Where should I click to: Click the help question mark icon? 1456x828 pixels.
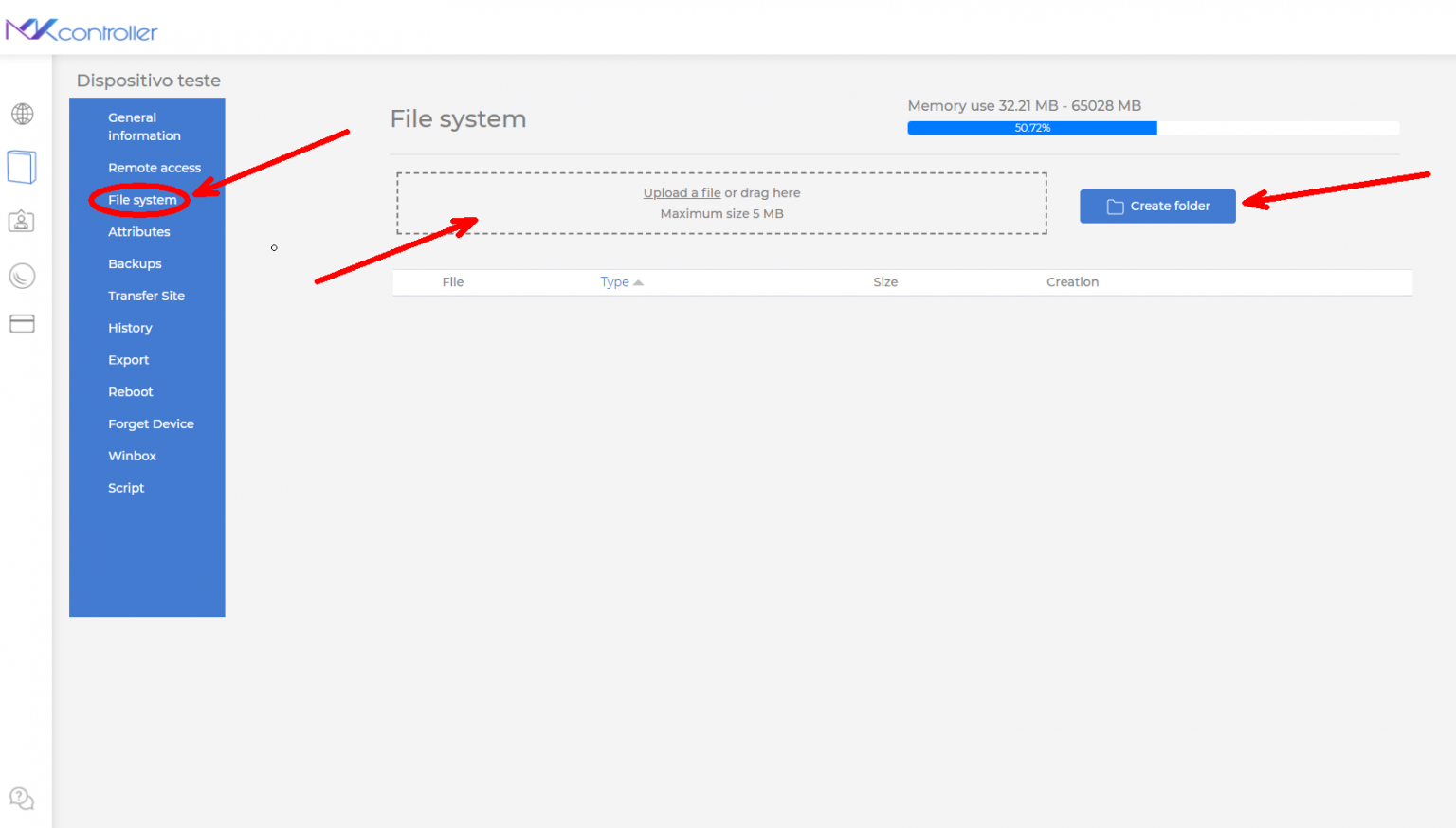(22, 799)
